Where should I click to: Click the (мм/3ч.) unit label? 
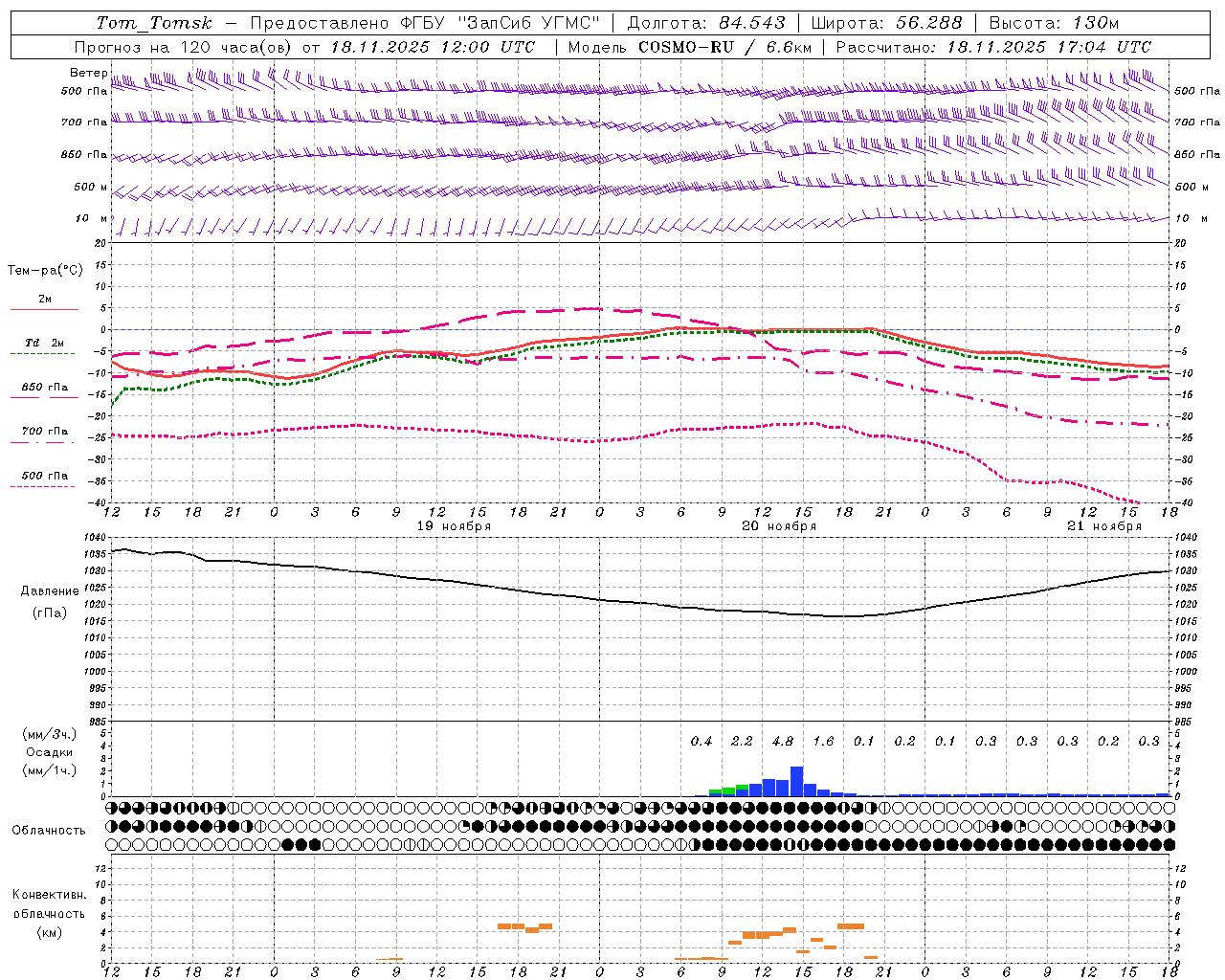pyautogui.click(x=49, y=735)
